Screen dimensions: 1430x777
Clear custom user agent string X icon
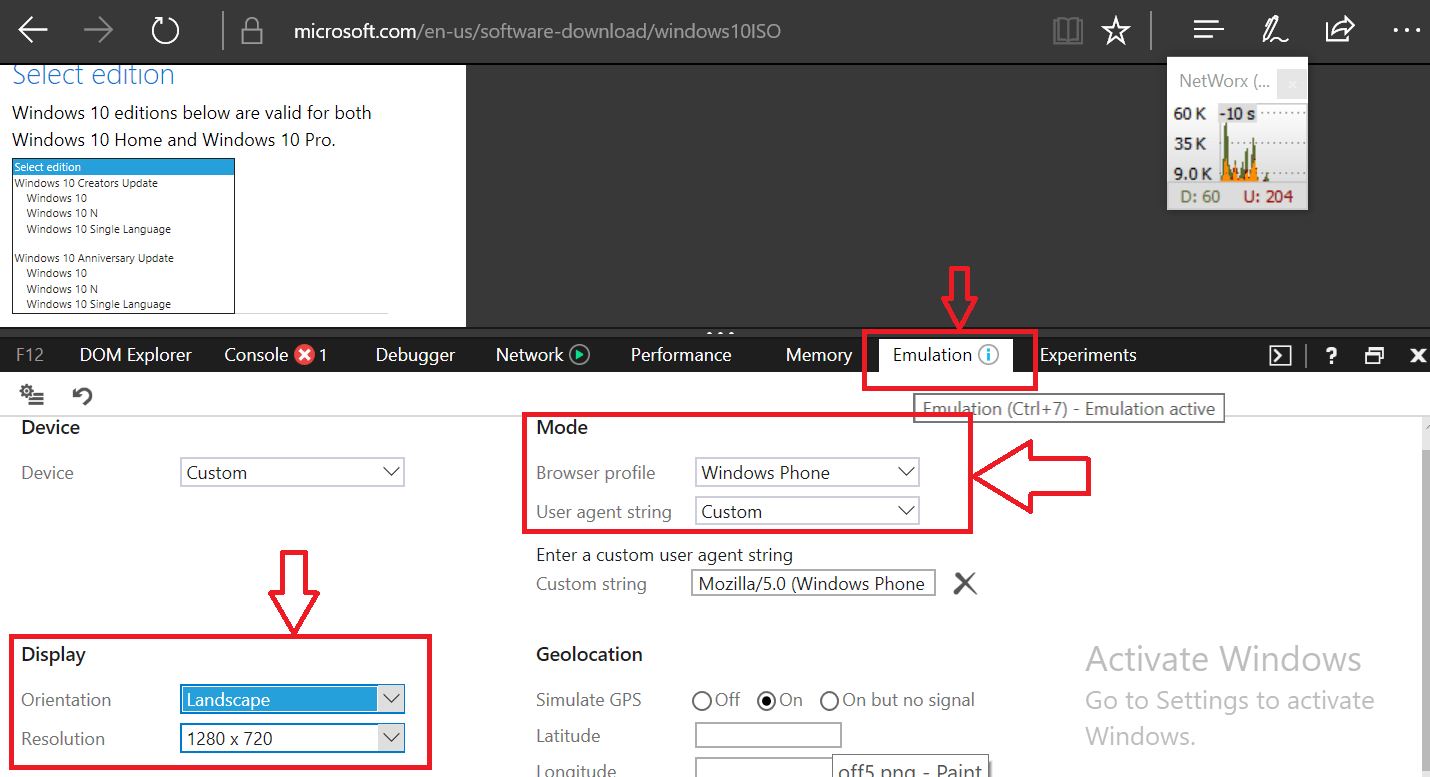pyautogui.click(x=965, y=584)
